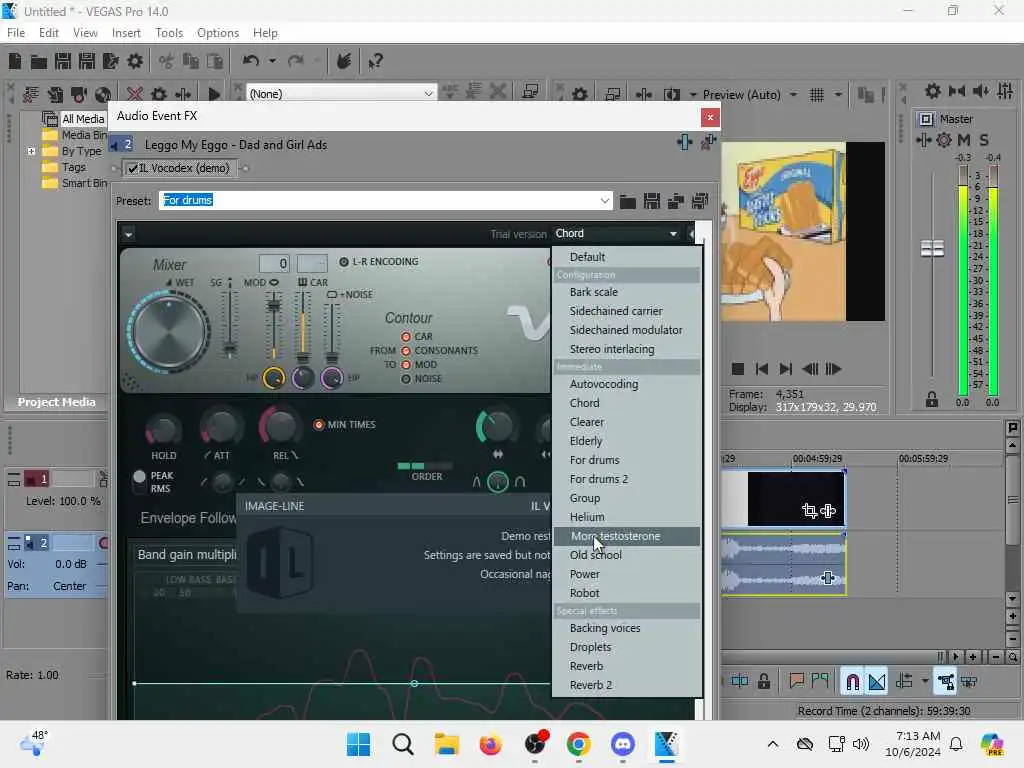Toggle the IL Vocodex (demo) checkbox

[133, 168]
